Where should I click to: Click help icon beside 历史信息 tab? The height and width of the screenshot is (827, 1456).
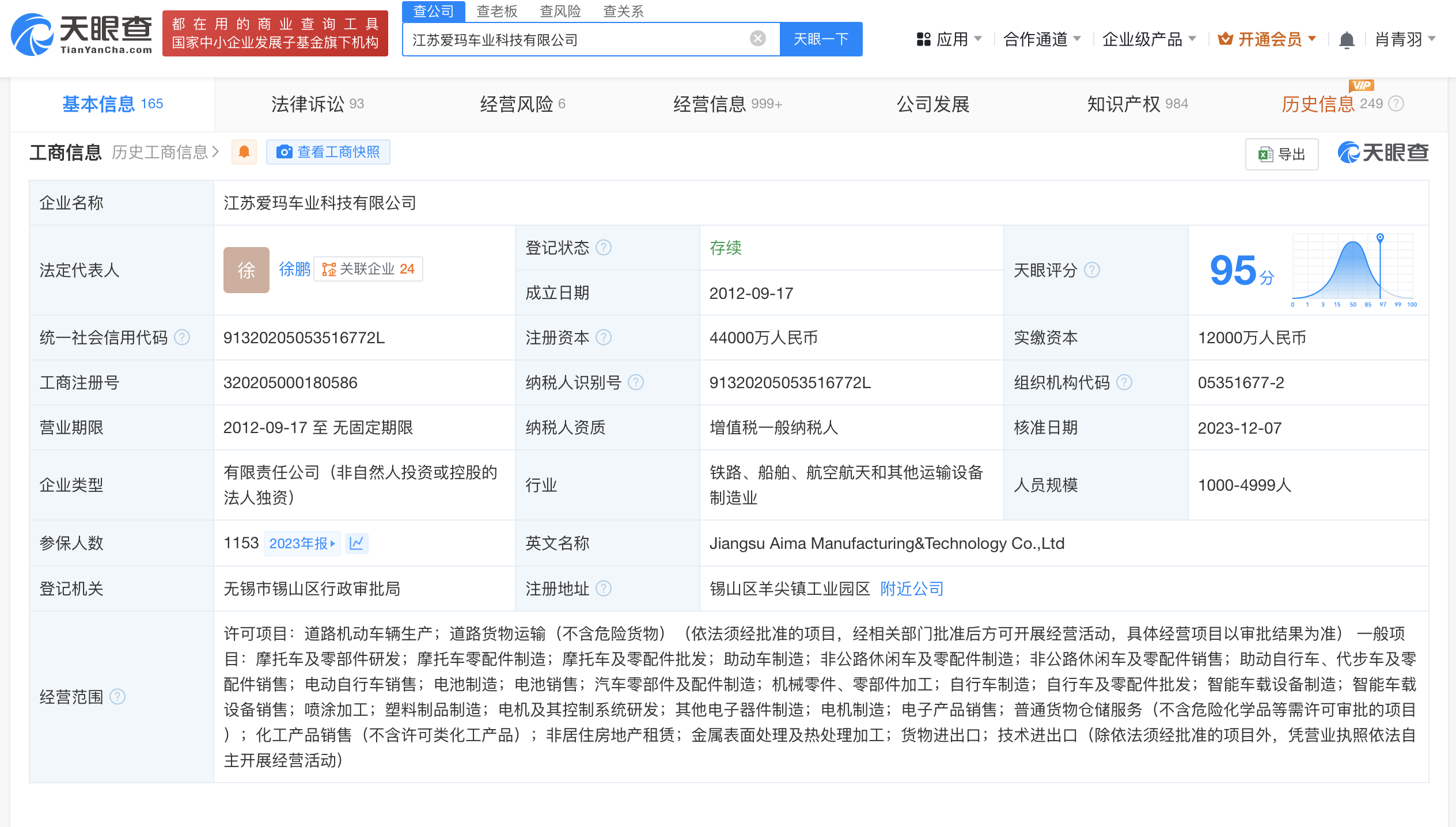pos(1396,104)
